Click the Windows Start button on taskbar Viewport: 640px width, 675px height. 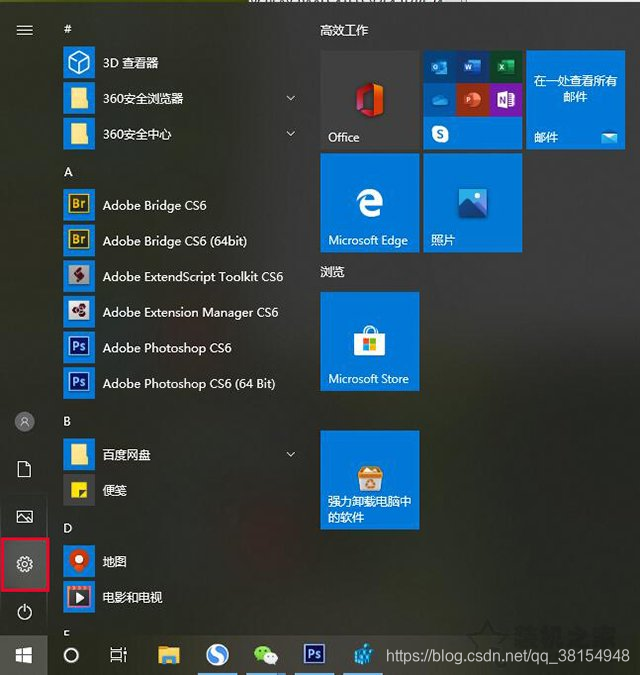click(x=24, y=656)
